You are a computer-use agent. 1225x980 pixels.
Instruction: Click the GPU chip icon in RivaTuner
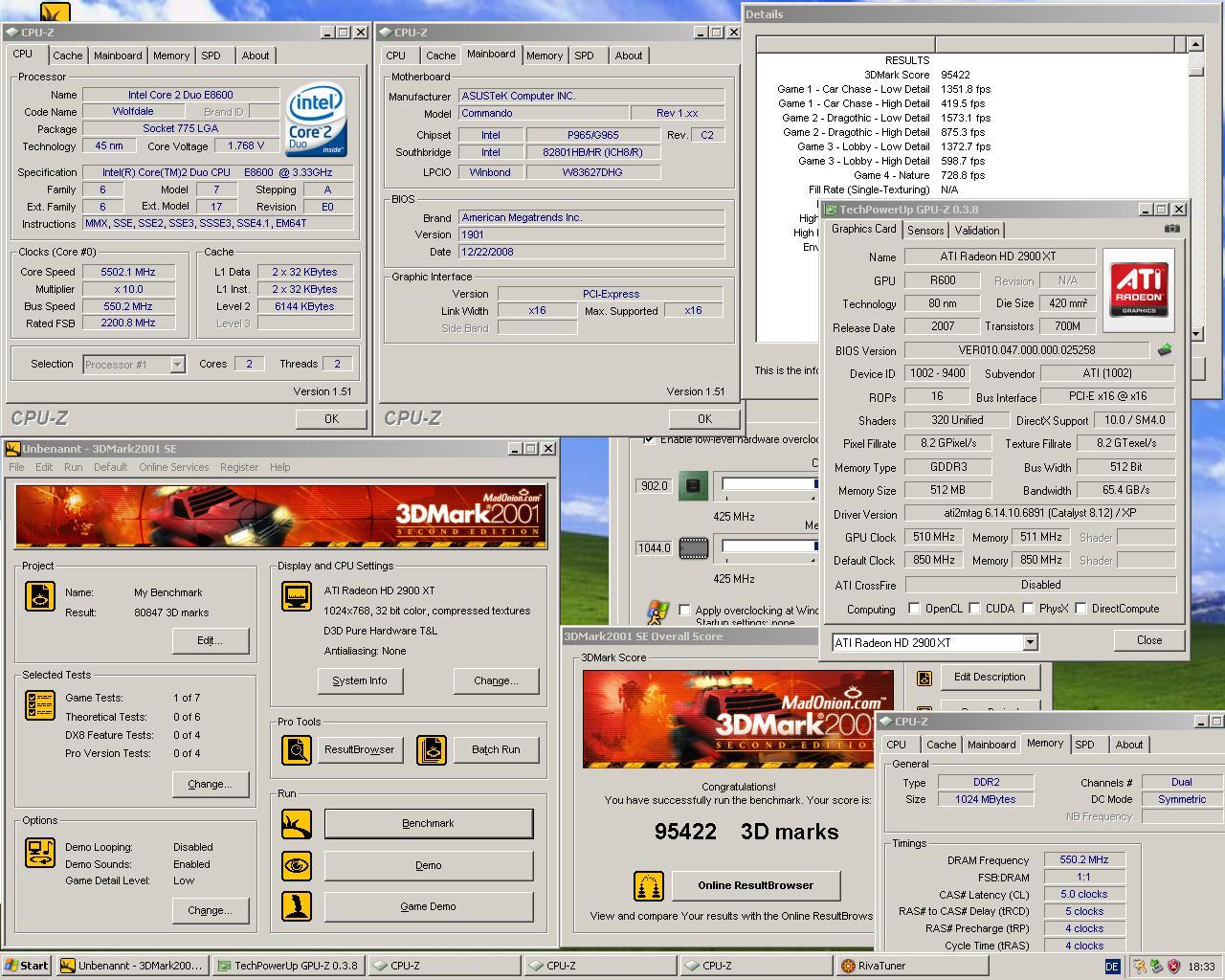point(694,485)
